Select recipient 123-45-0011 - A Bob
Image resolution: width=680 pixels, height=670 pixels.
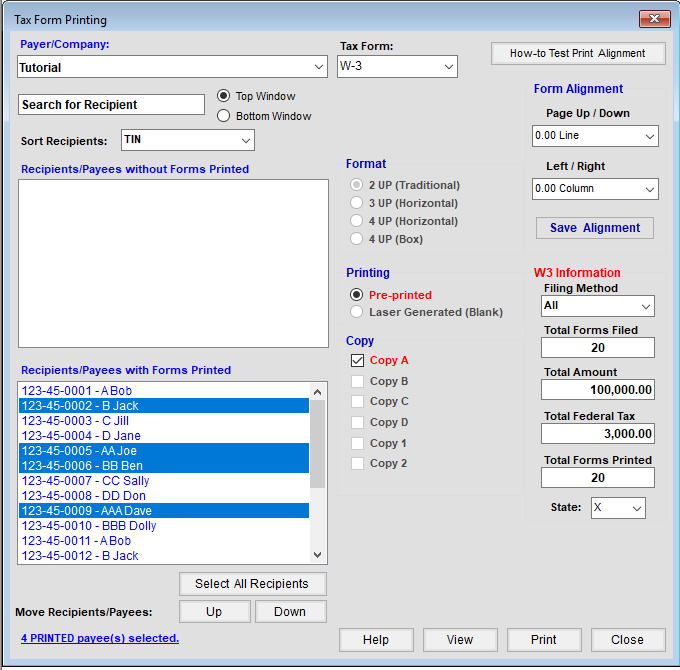[x=164, y=540]
